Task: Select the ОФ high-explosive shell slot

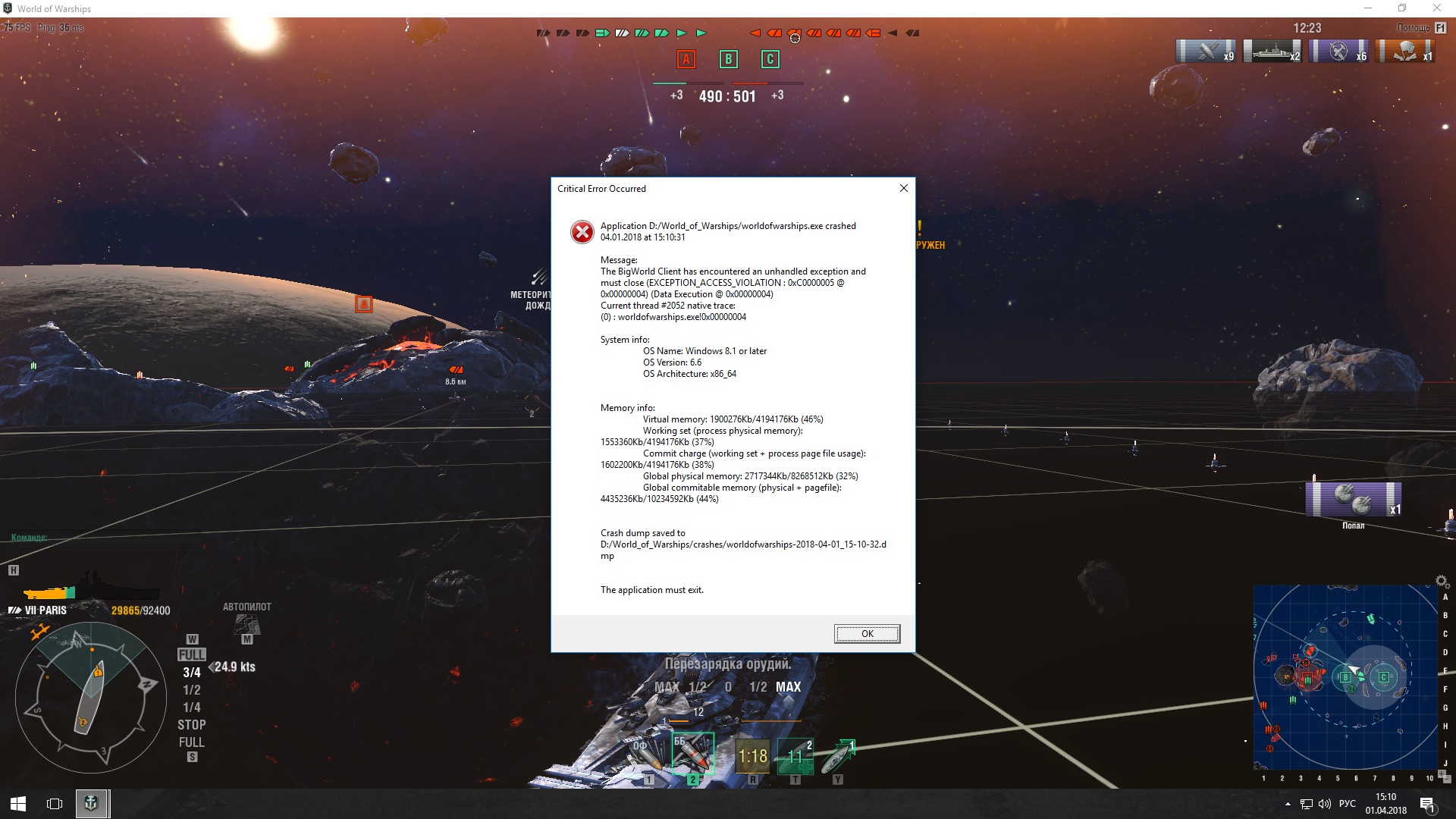Action: (648, 755)
